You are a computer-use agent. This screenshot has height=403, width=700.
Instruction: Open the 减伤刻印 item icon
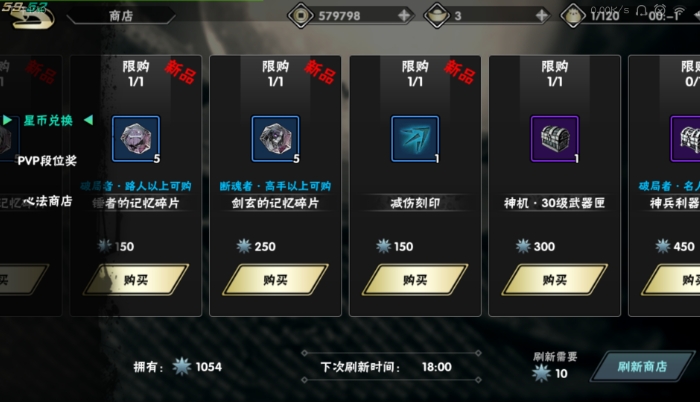coord(415,139)
